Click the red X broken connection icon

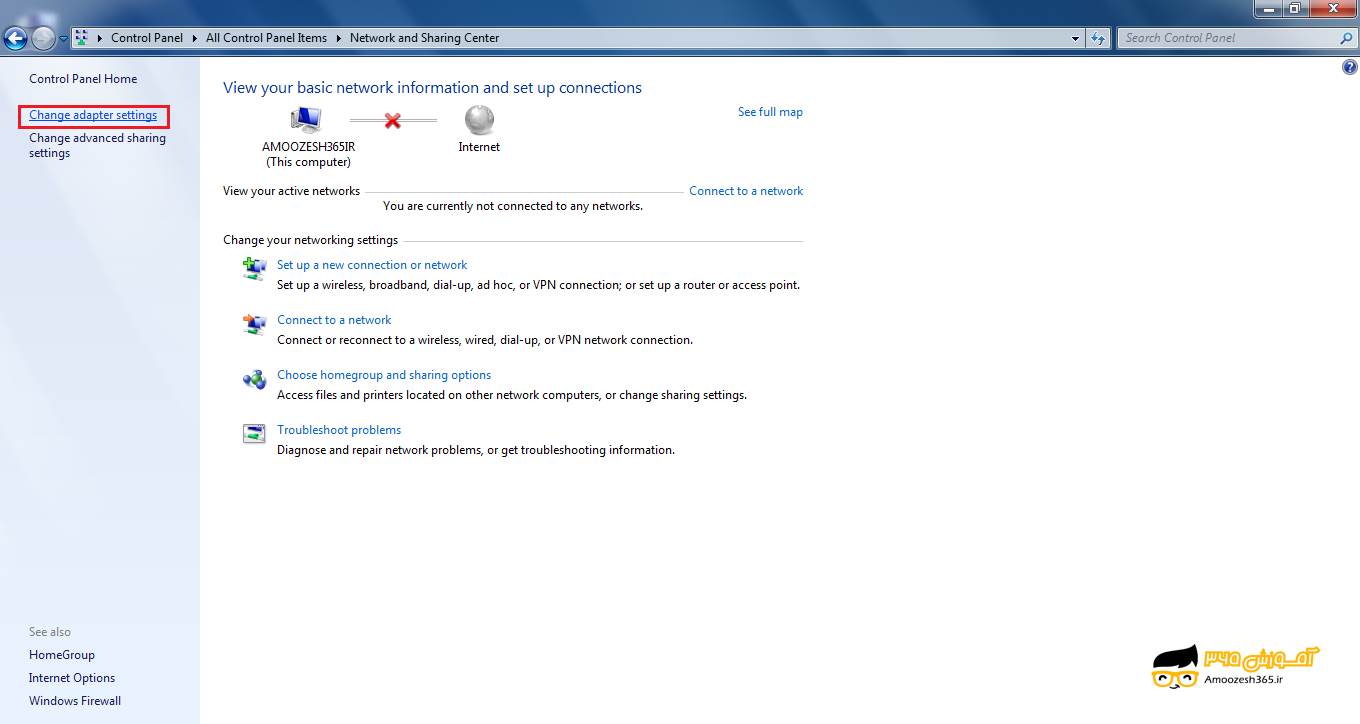(393, 120)
